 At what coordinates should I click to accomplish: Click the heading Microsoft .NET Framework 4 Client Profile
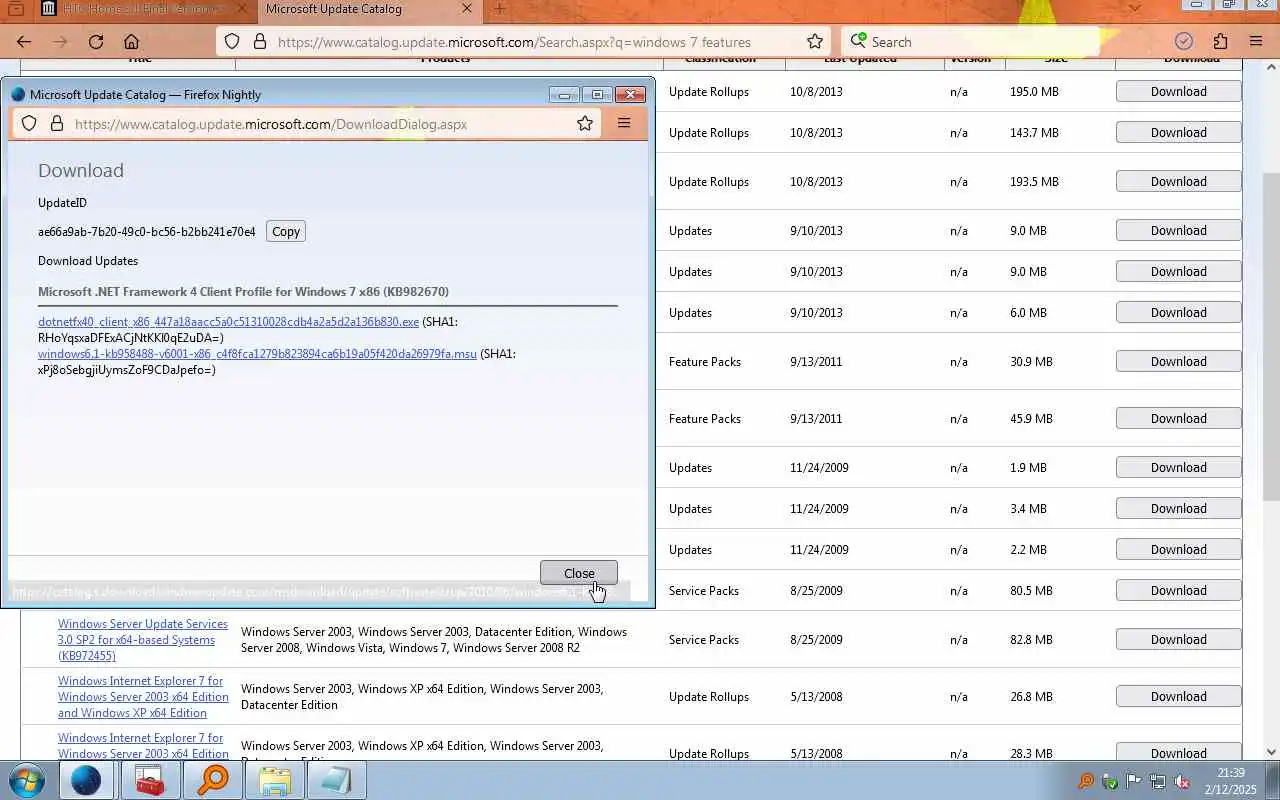[x=243, y=292]
